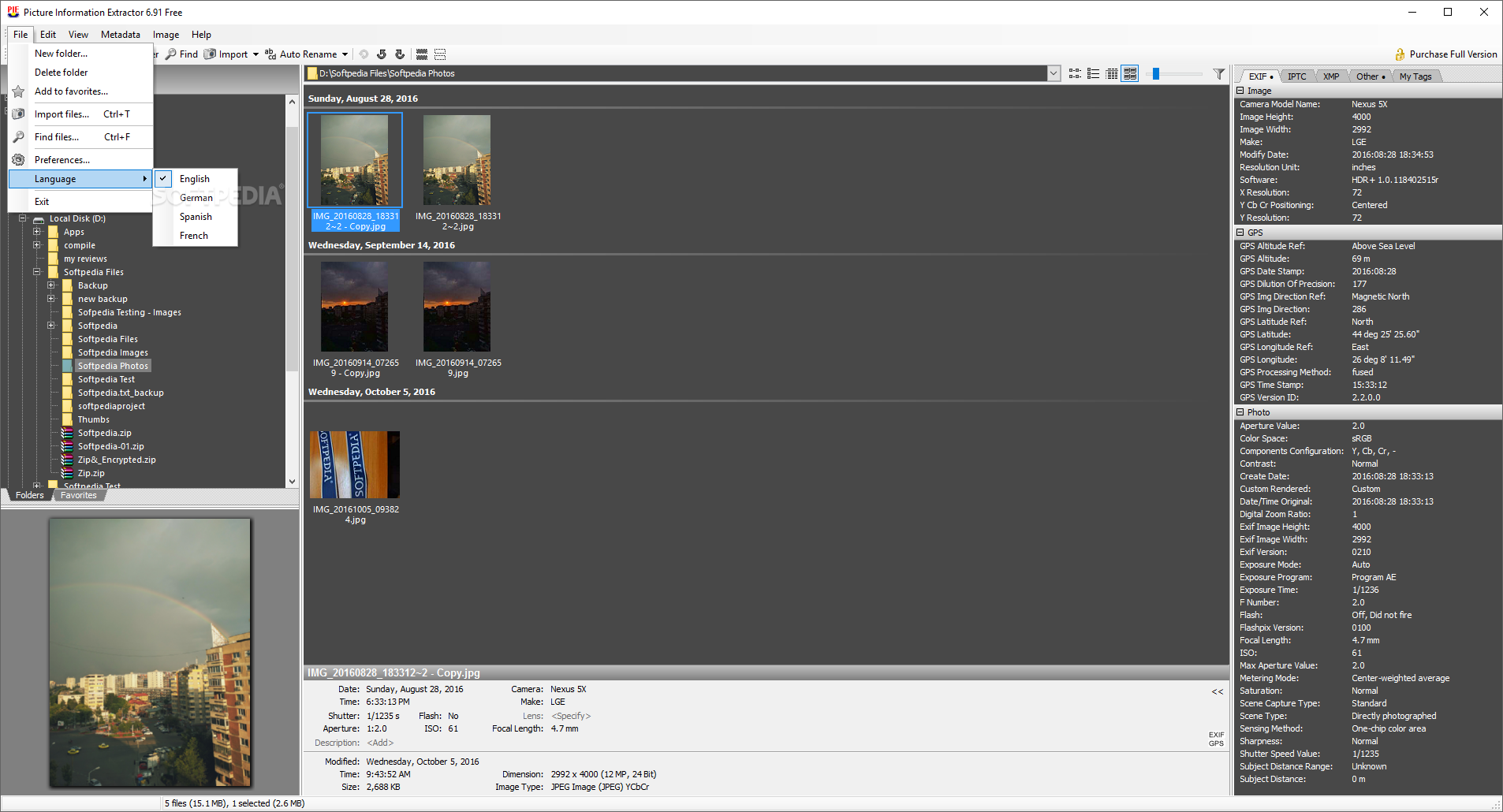Click the Purchase Full Version lock icon

[x=1400, y=54]
